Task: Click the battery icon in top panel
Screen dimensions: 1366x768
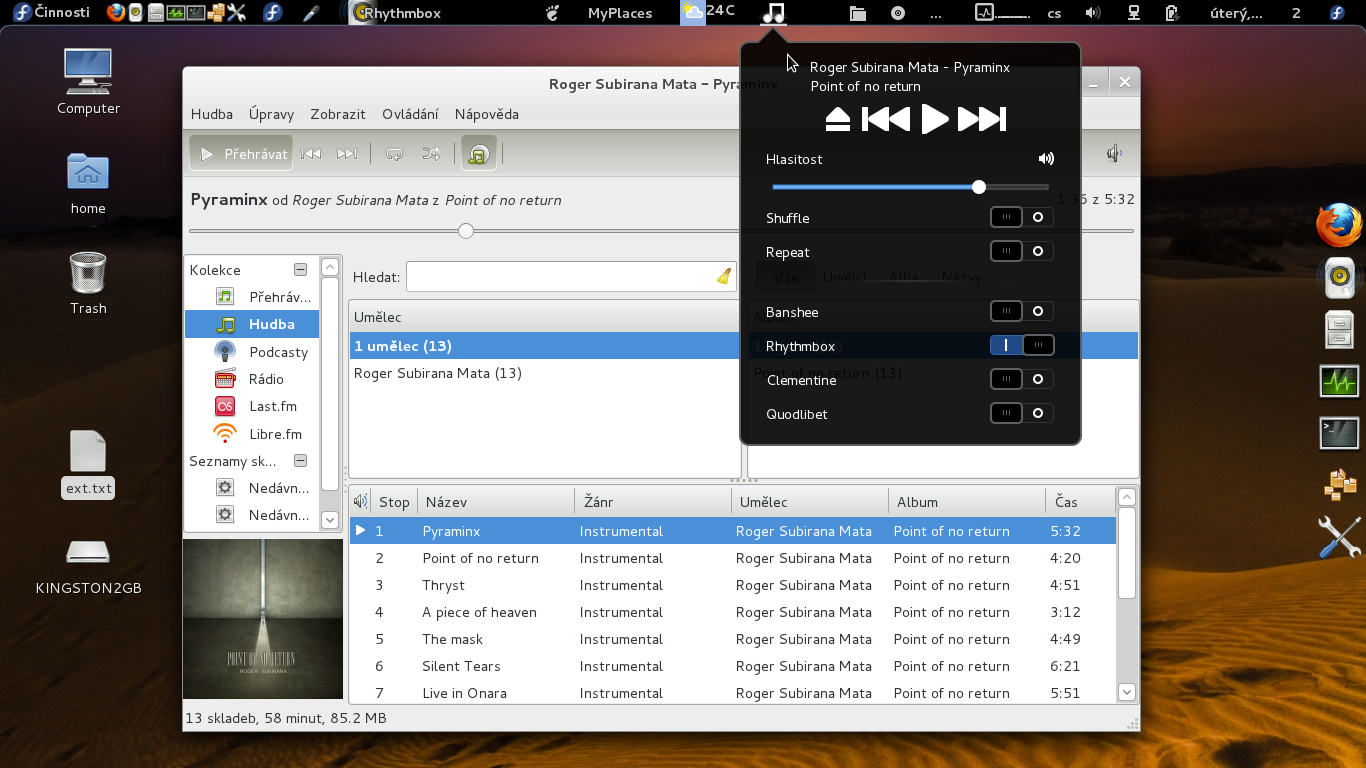Action: point(1172,13)
